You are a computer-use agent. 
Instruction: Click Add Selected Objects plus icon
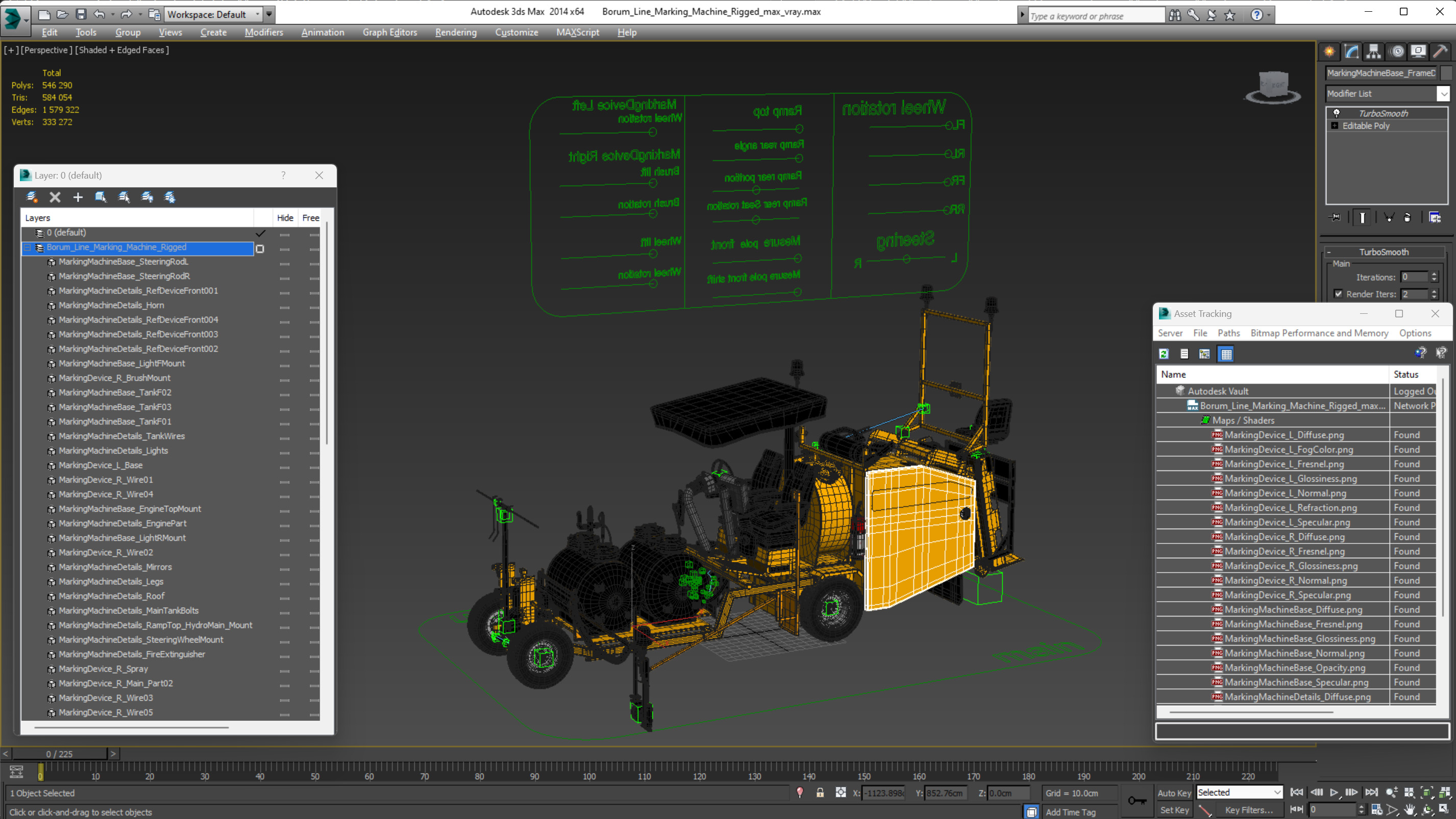78,196
